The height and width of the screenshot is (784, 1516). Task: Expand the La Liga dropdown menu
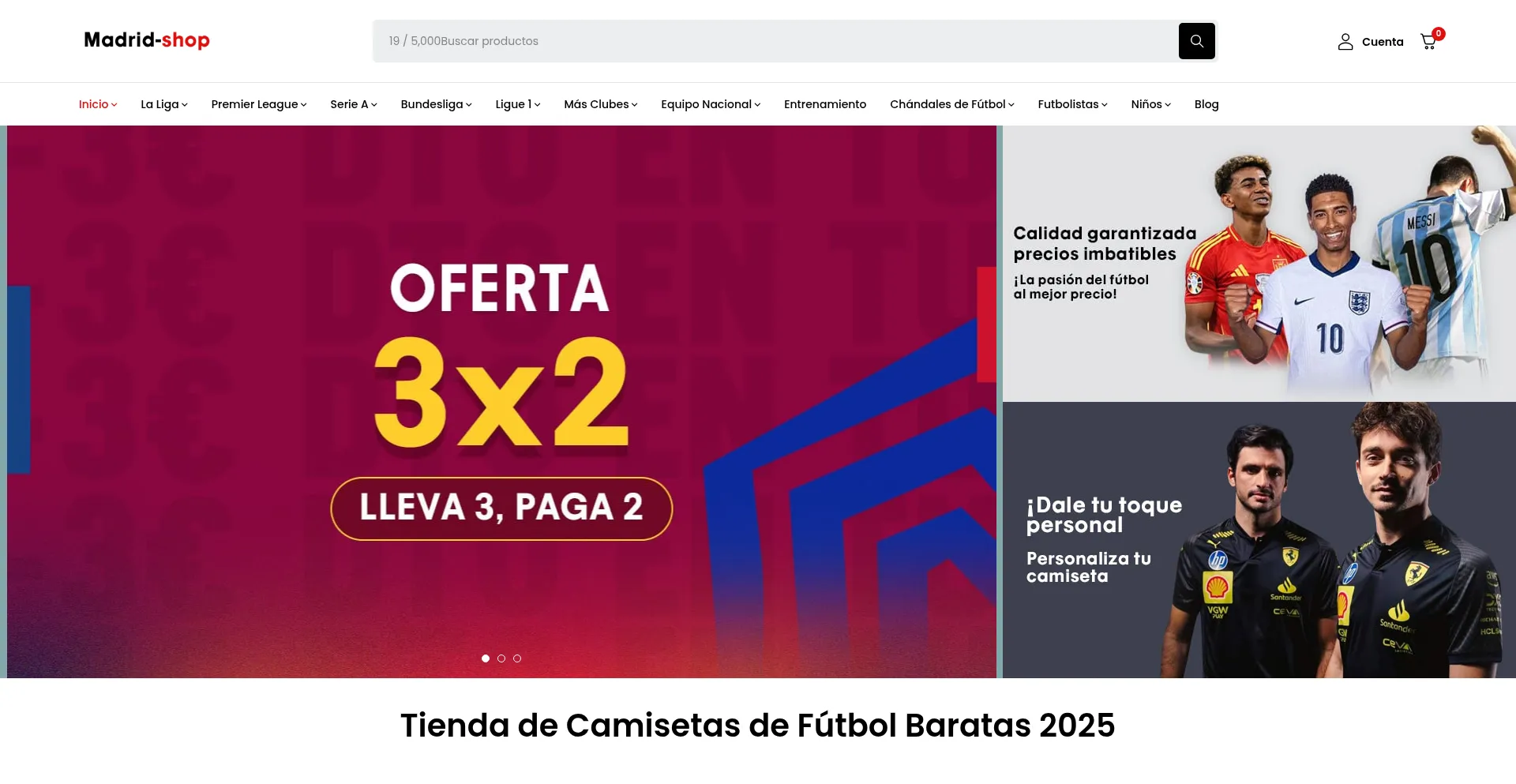tap(164, 104)
